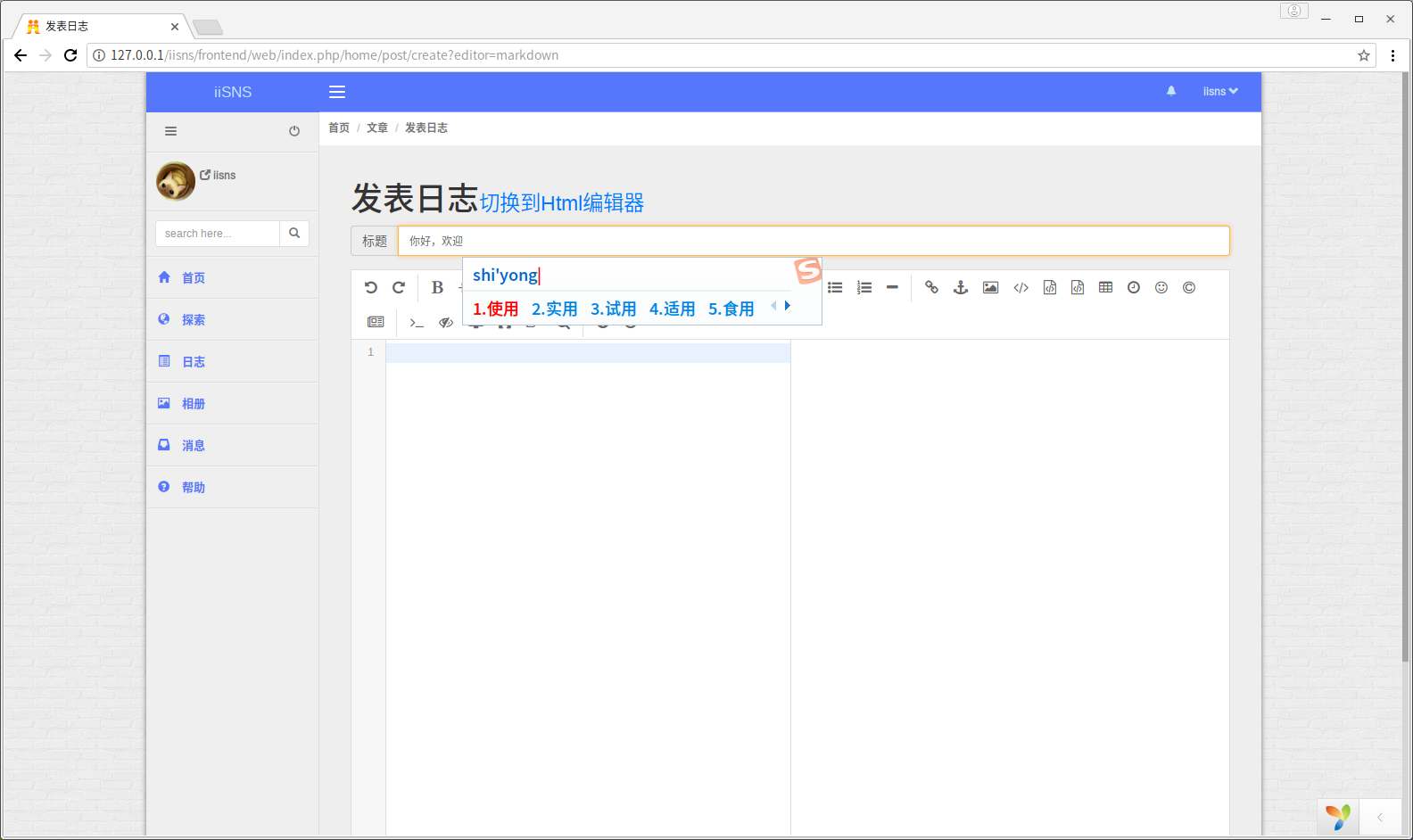Open 相册 in the sidebar menu

click(232, 403)
